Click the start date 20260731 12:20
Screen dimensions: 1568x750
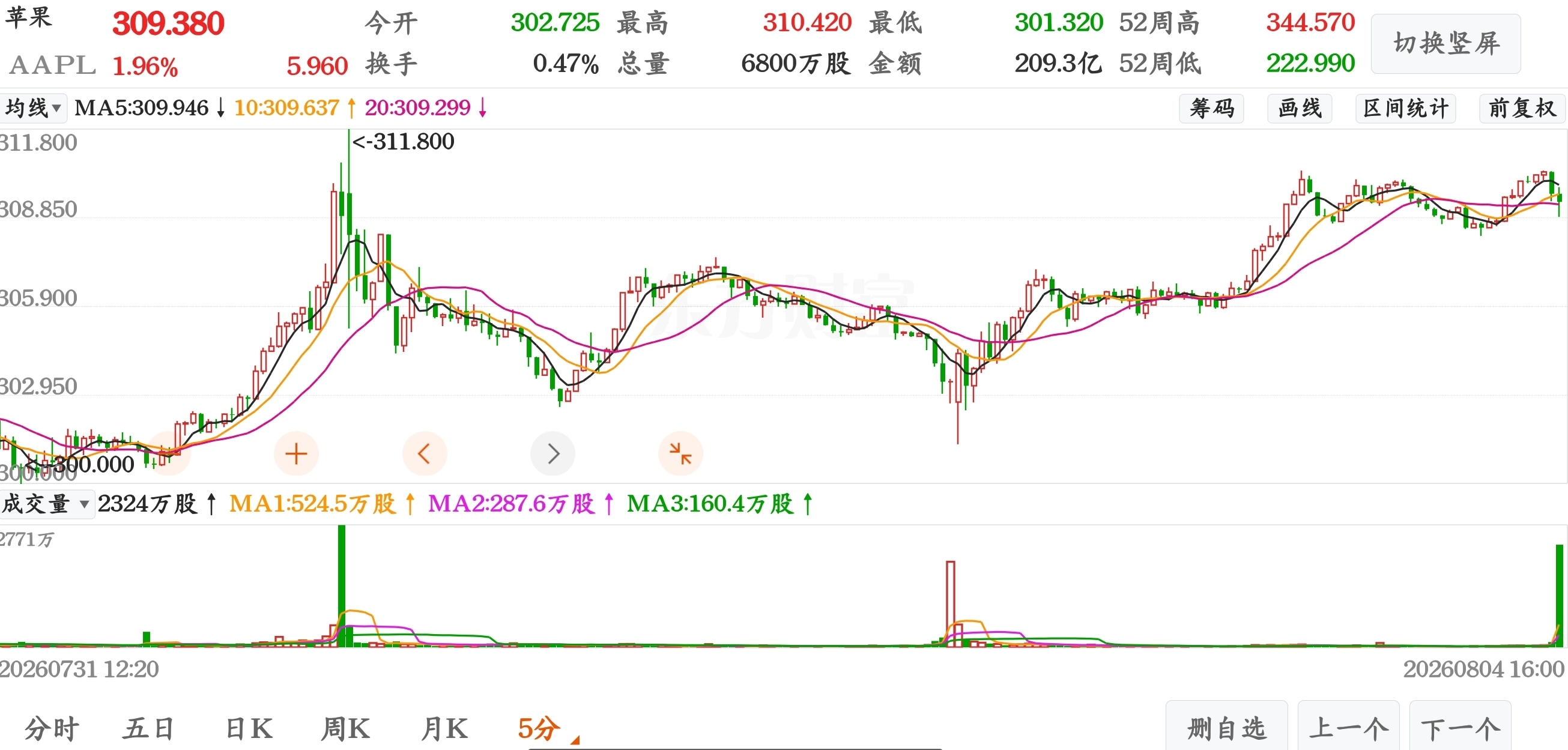[x=79, y=669]
